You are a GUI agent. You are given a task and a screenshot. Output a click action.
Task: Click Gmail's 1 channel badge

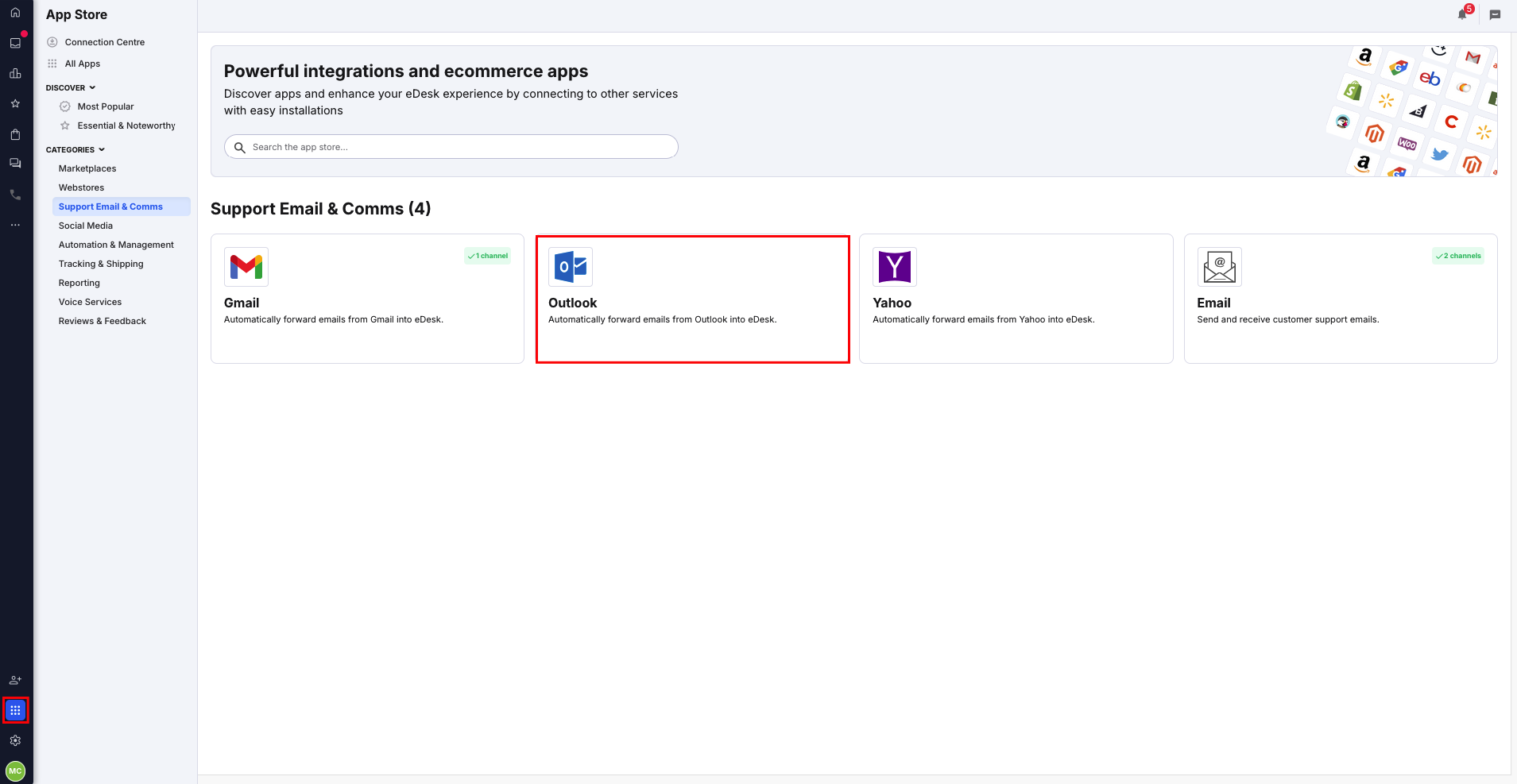[x=488, y=256]
